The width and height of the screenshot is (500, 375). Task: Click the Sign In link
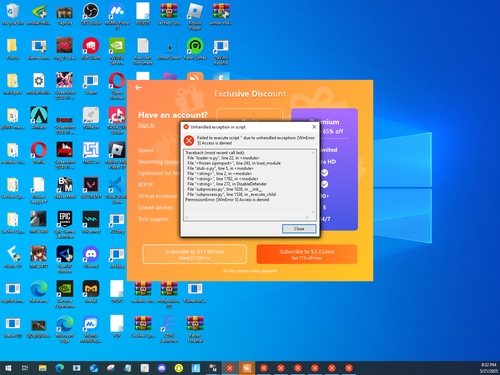[x=146, y=125]
